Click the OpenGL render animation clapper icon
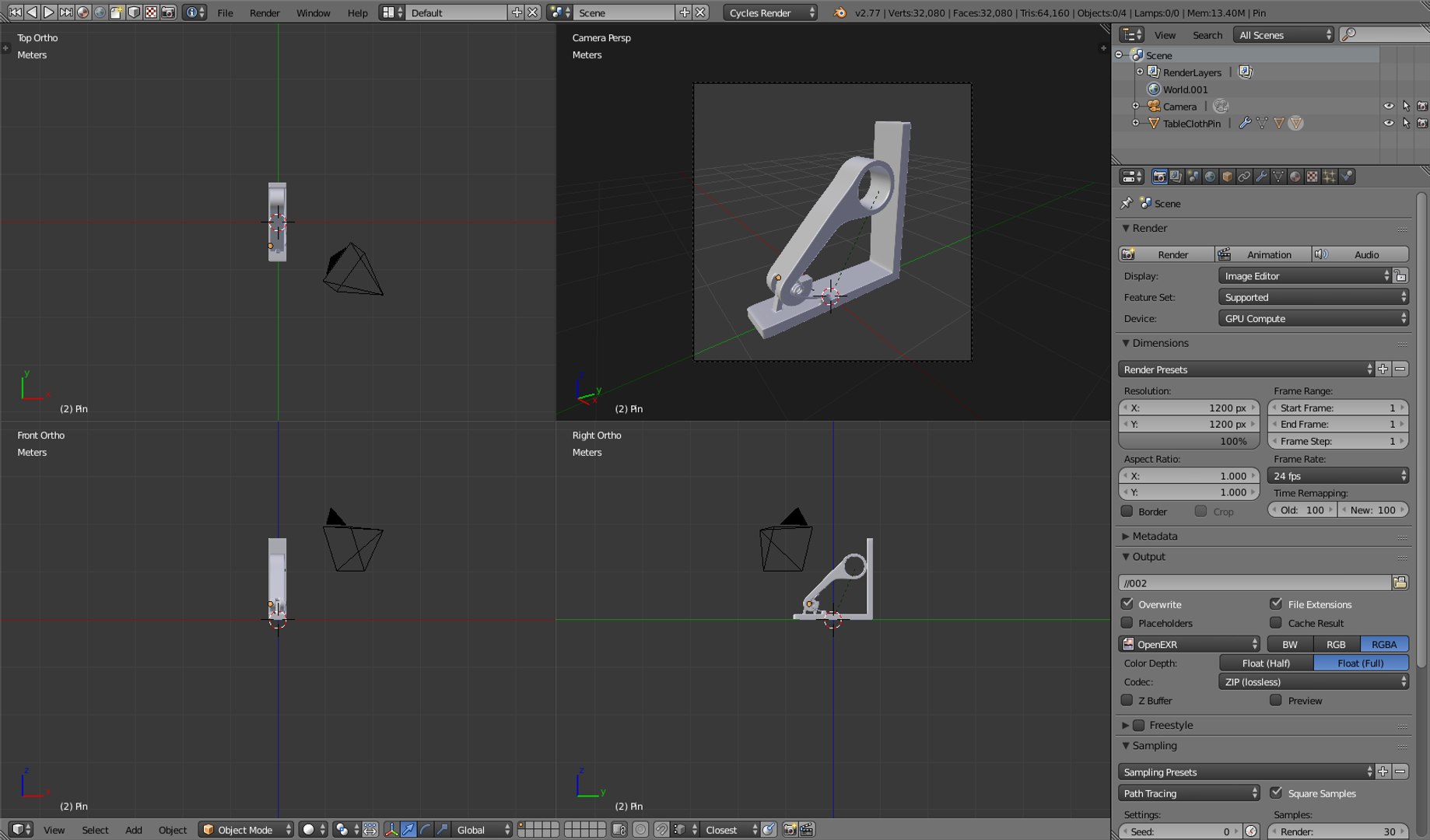Viewport: 1430px width, 840px height. point(807,830)
